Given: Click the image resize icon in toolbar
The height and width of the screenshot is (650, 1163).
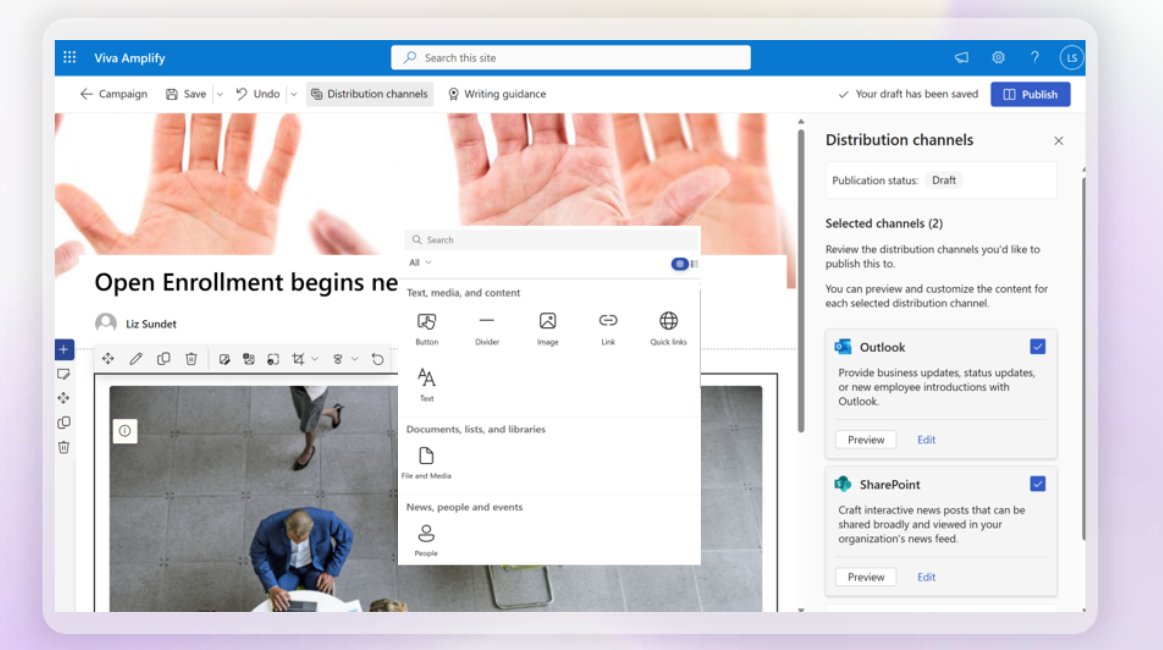Looking at the screenshot, I should pyautogui.click(x=273, y=359).
